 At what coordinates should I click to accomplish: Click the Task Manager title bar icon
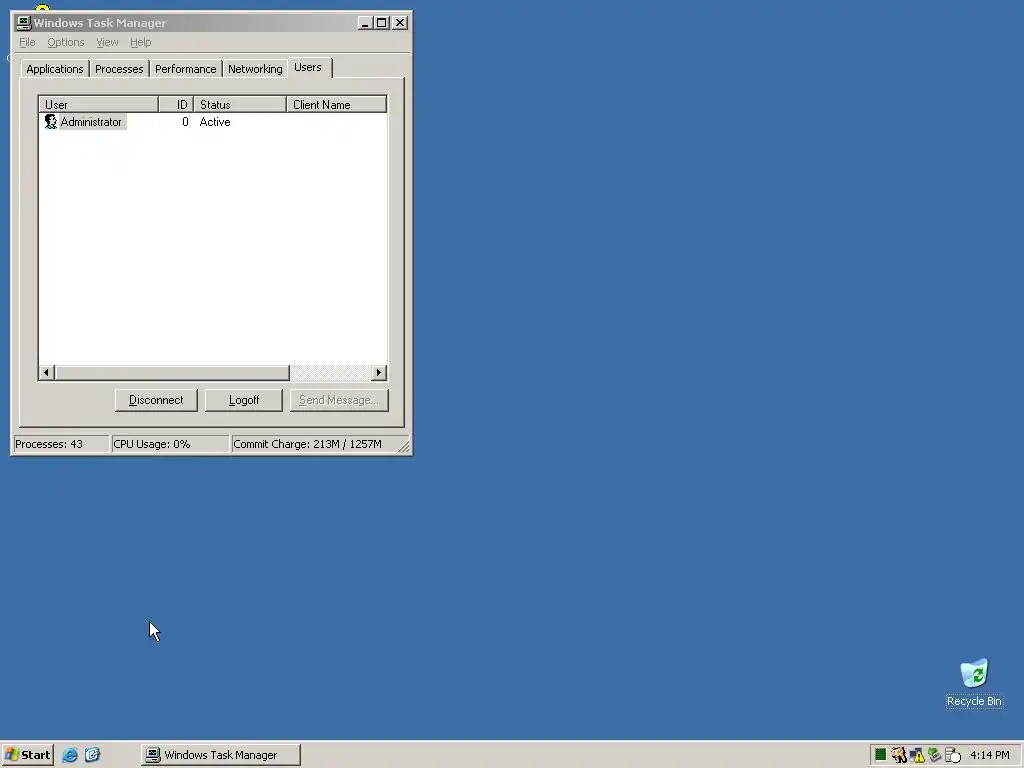point(24,23)
